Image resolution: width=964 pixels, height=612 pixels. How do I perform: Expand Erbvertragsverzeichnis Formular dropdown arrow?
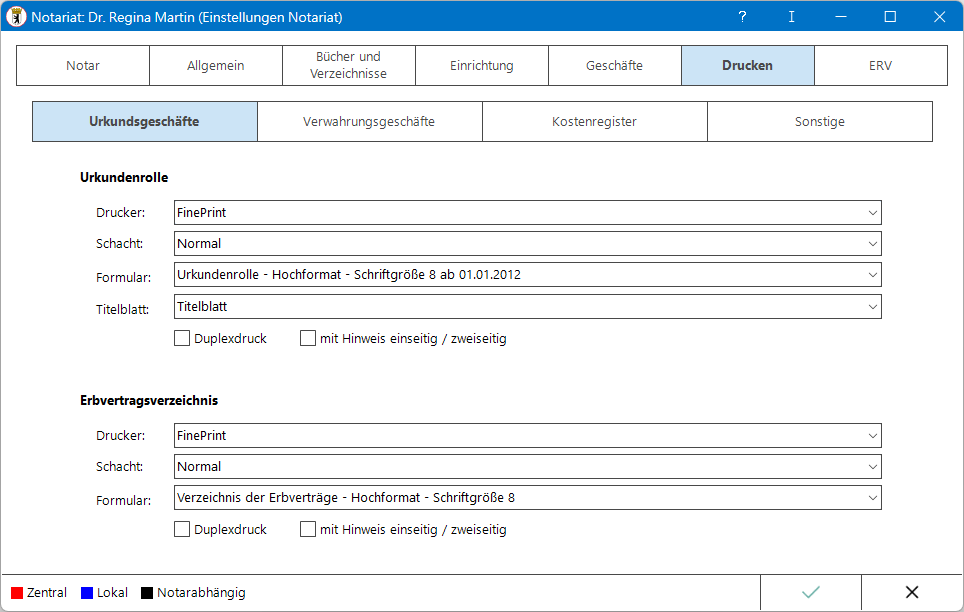(872, 498)
